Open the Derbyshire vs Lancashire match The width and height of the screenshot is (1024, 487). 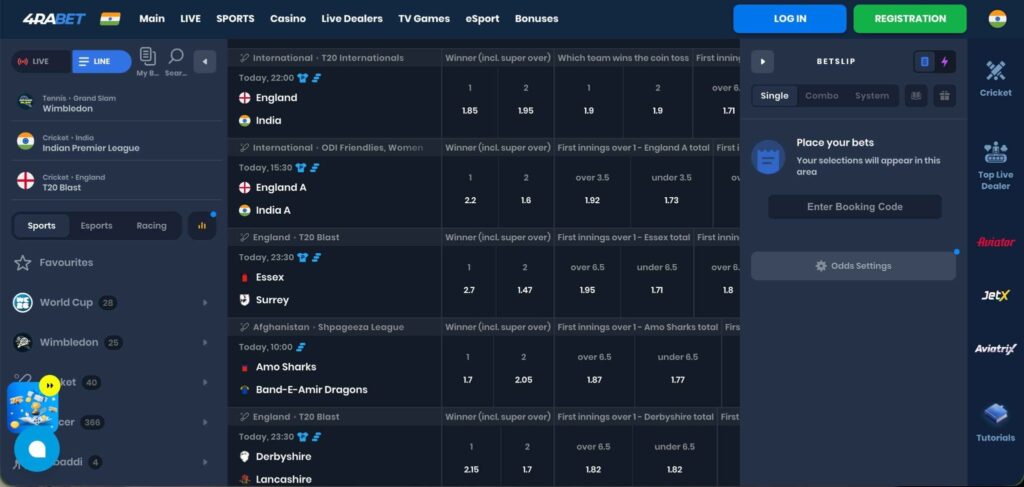[x=334, y=456]
